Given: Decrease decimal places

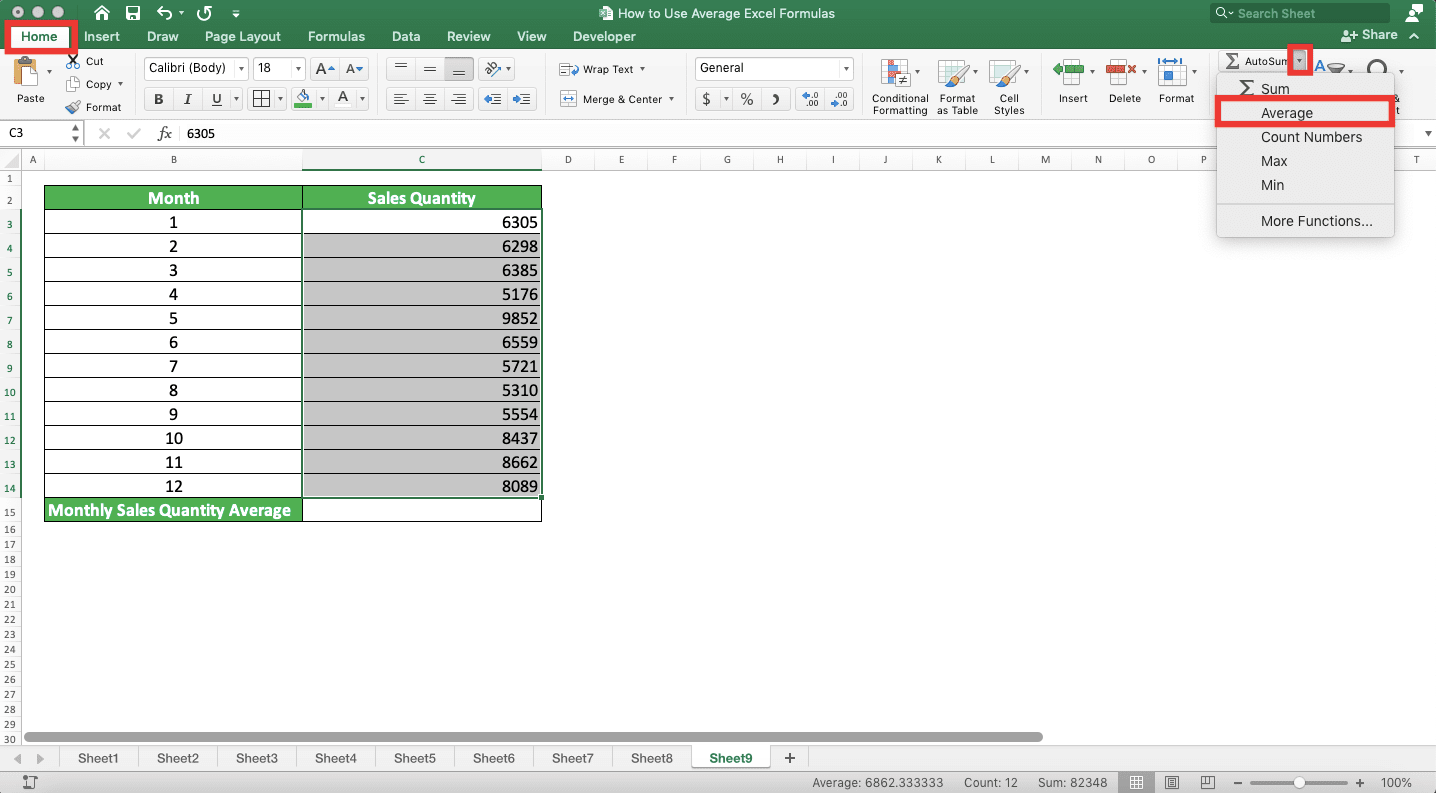Looking at the screenshot, I should 840,99.
